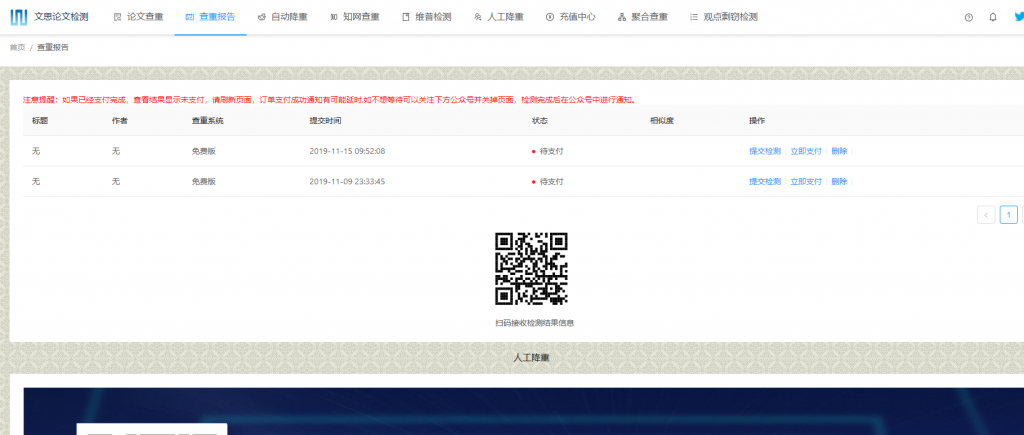Click the timestamp 2019-11-09 23:33:45
The width and height of the screenshot is (1024, 435).
[347, 182]
